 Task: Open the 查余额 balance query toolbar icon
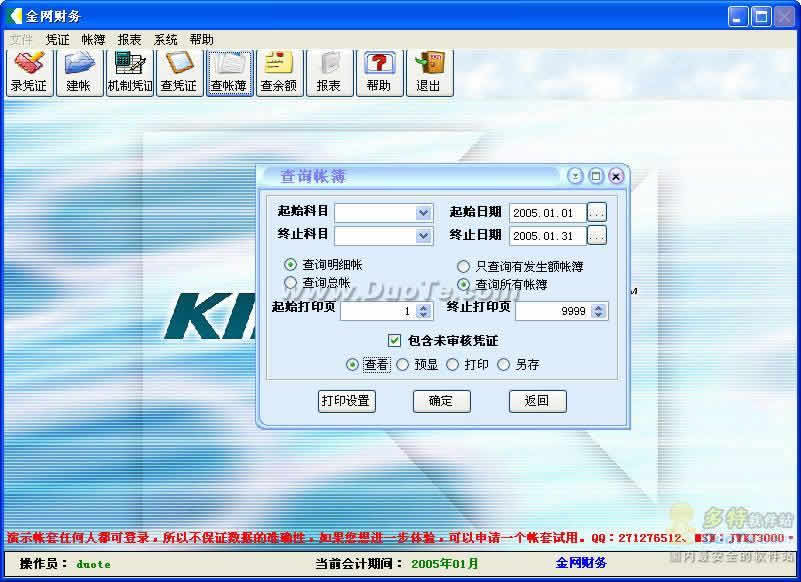[x=279, y=73]
